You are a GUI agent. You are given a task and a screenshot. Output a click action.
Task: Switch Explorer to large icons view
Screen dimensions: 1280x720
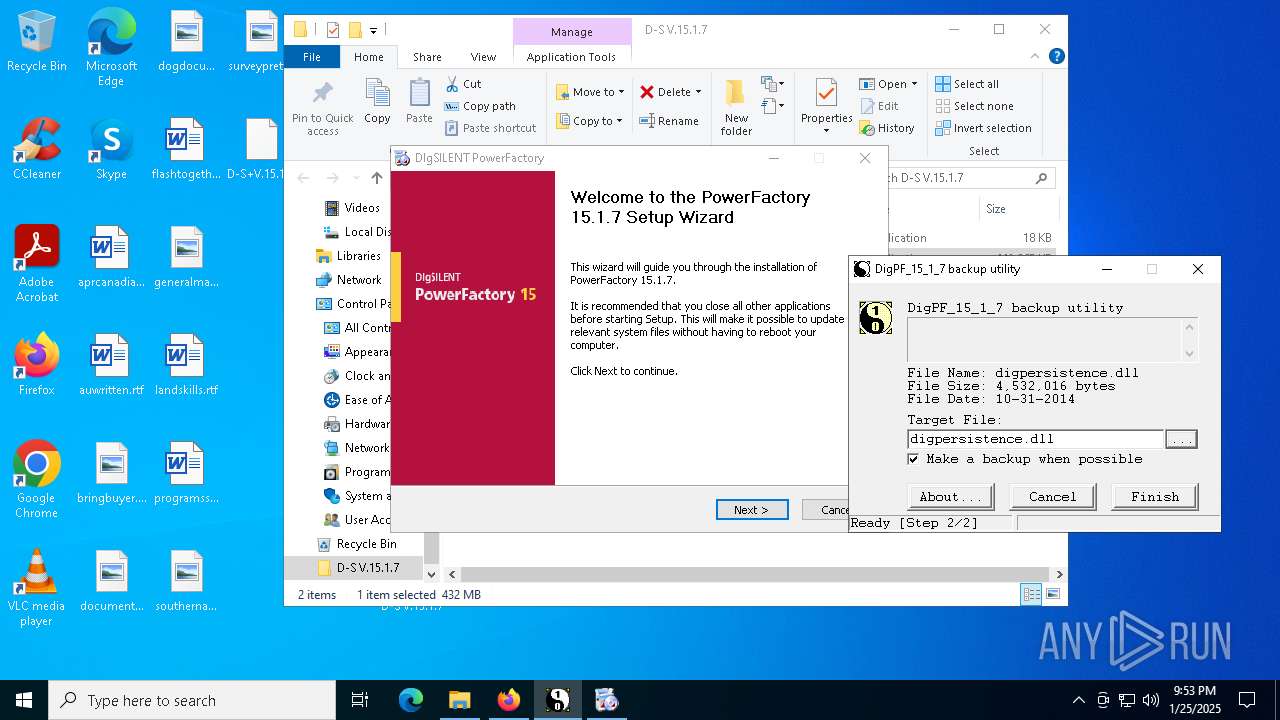1052,594
